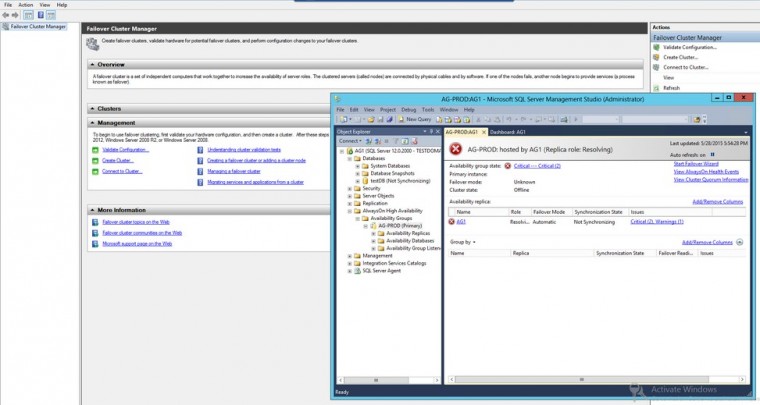Image resolution: width=760 pixels, height=405 pixels.
Task: Click the Refresh icon in Actions pane
Action: (656, 88)
